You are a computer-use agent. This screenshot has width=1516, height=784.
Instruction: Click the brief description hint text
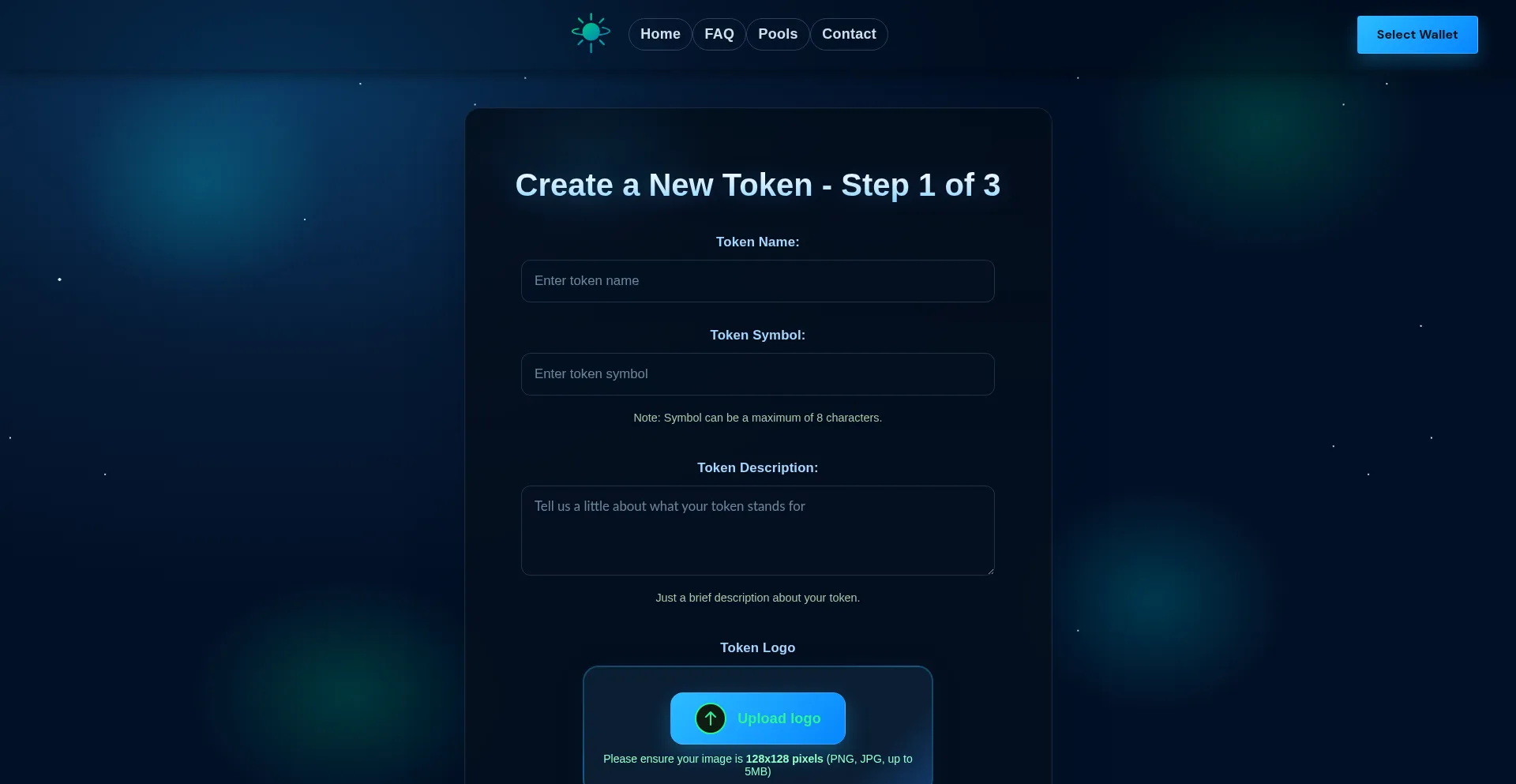758,598
